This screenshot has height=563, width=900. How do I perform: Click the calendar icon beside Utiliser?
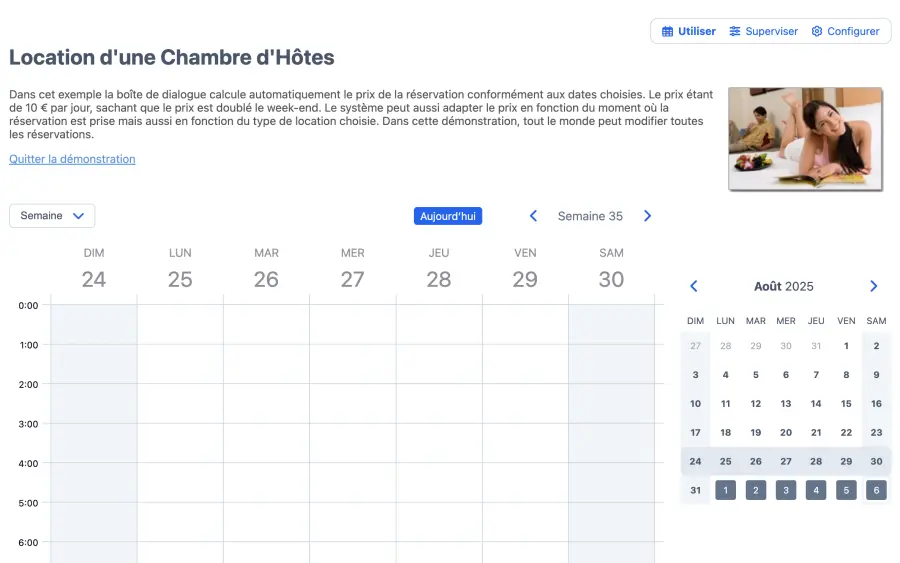(668, 31)
